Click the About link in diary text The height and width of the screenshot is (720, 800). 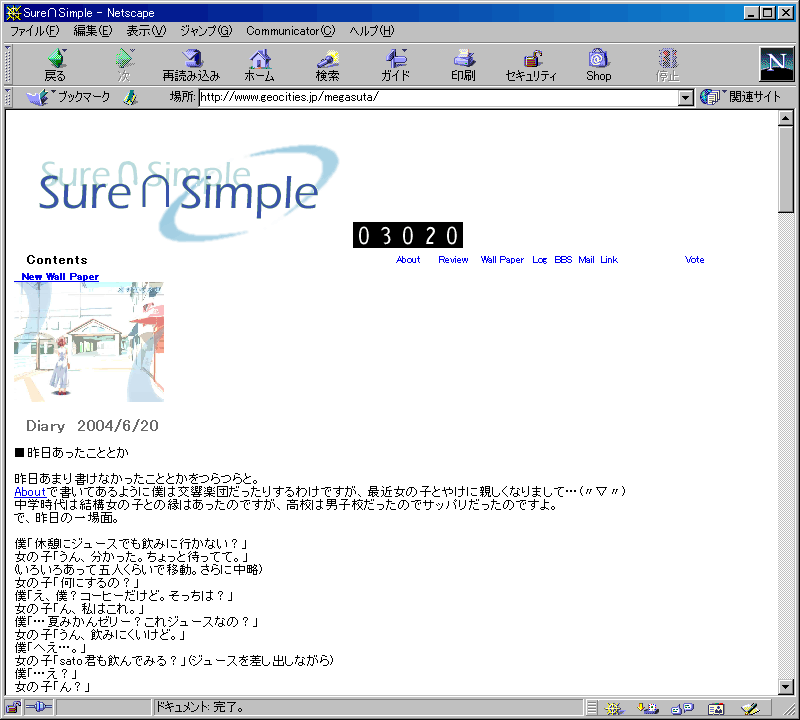tap(30, 492)
